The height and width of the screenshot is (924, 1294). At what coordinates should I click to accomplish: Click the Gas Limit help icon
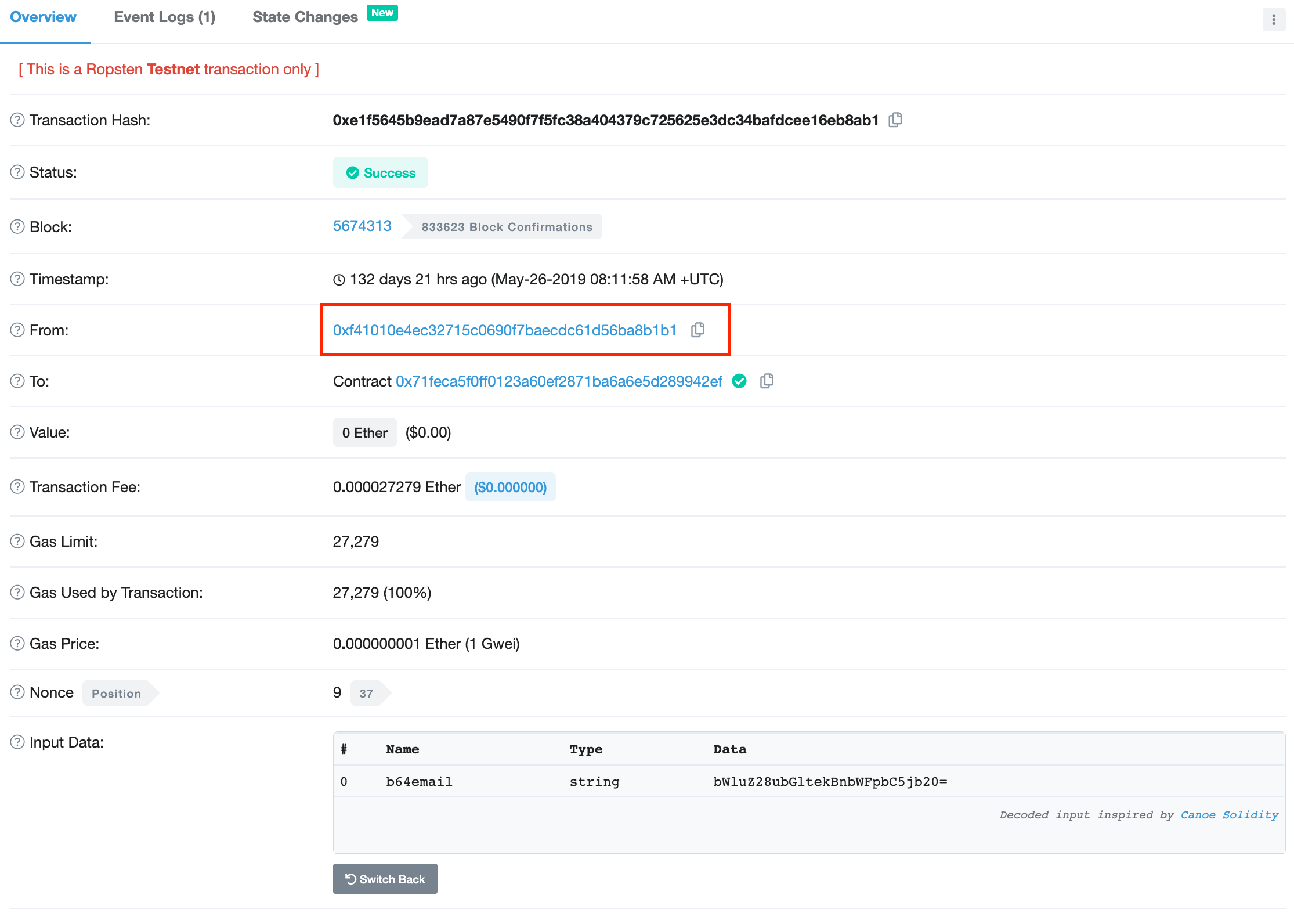[17, 542]
